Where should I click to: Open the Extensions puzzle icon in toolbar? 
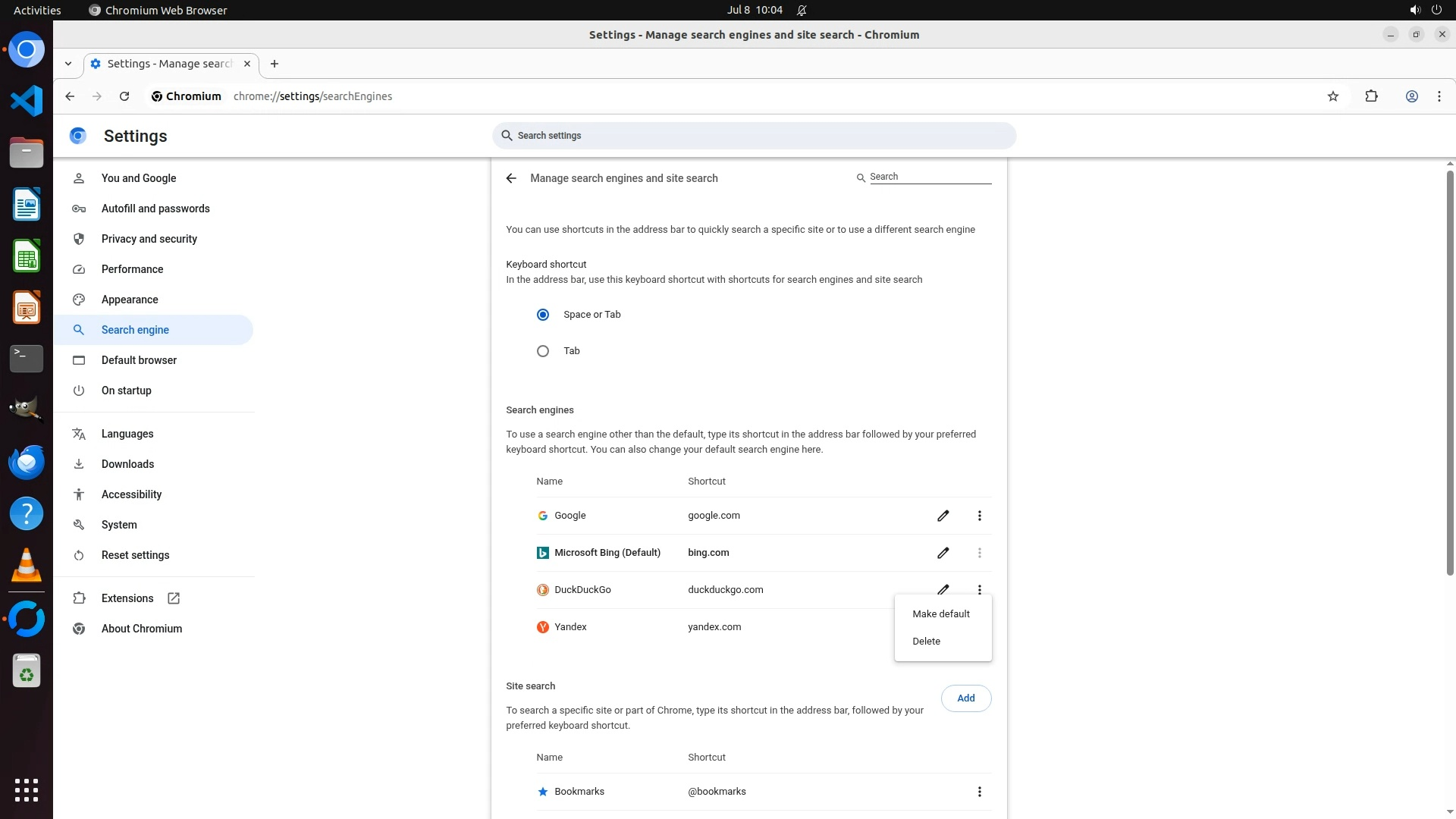1371,96
